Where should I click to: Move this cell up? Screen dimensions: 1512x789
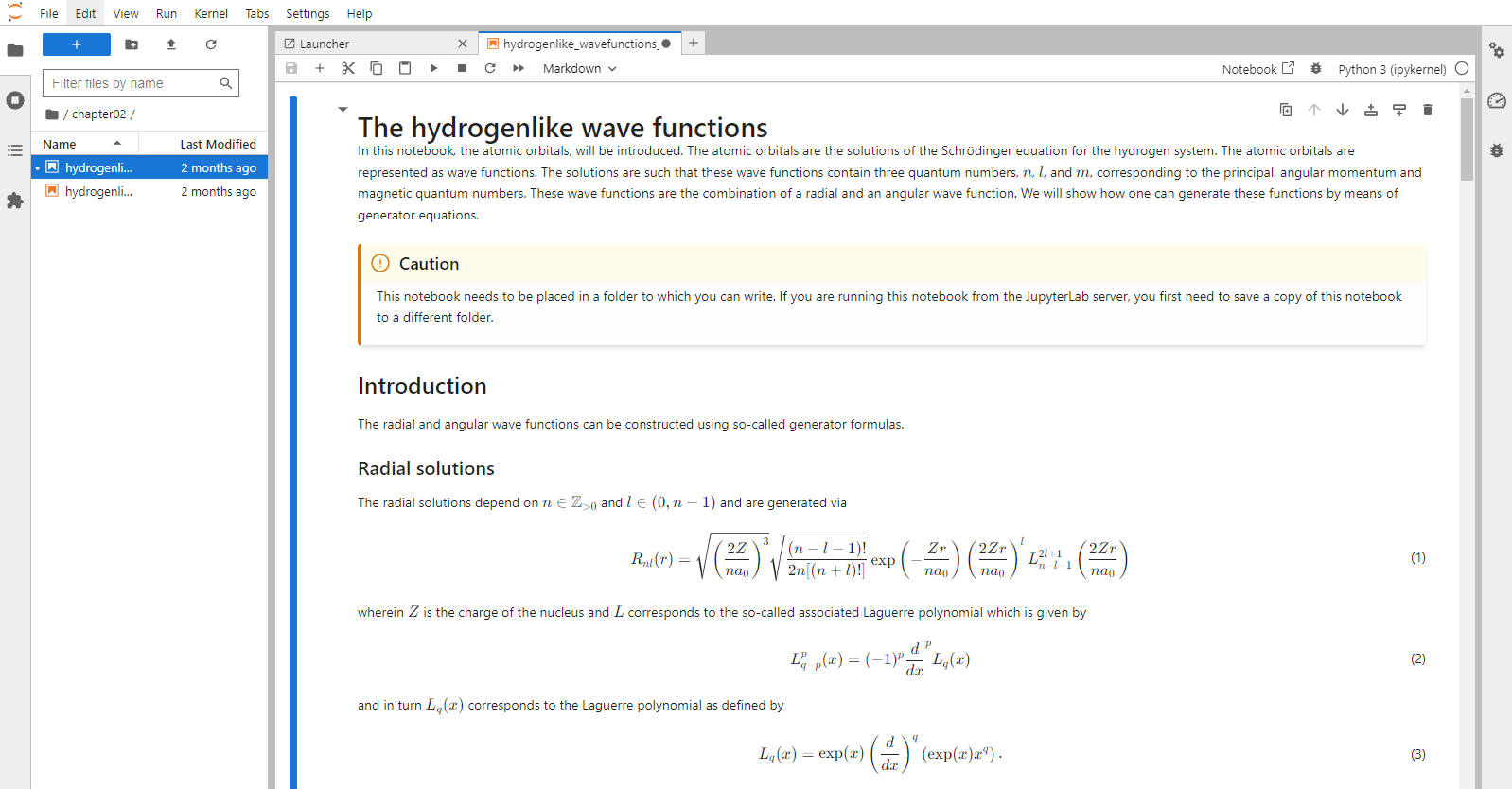(x=1314, y=110)
